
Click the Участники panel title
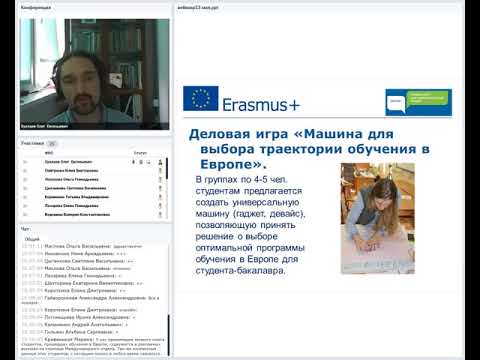click(32, 143)
